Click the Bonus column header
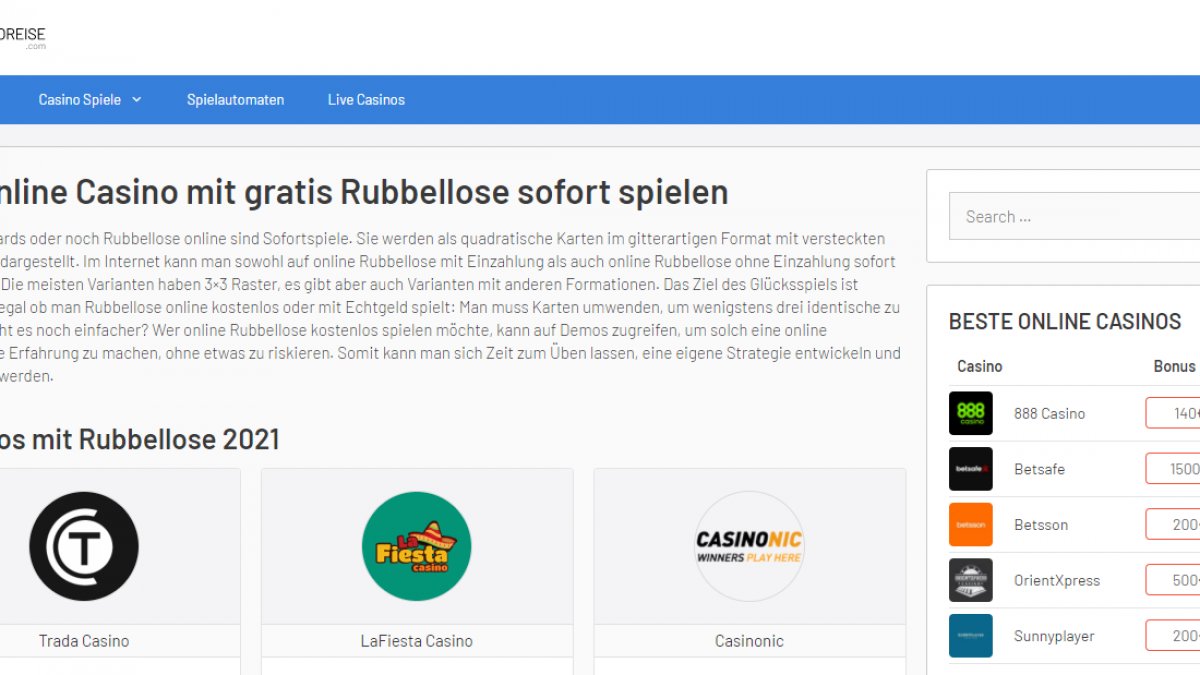The image size is (1200, 675). coord(1174,366)
